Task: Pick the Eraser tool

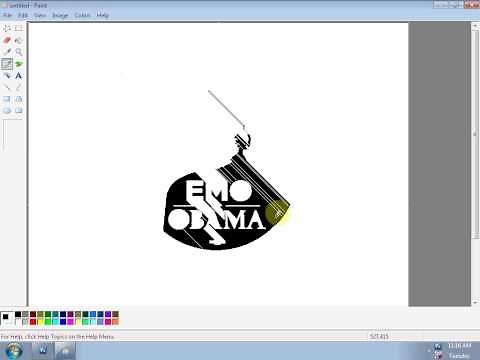Action: click(7, 40)
